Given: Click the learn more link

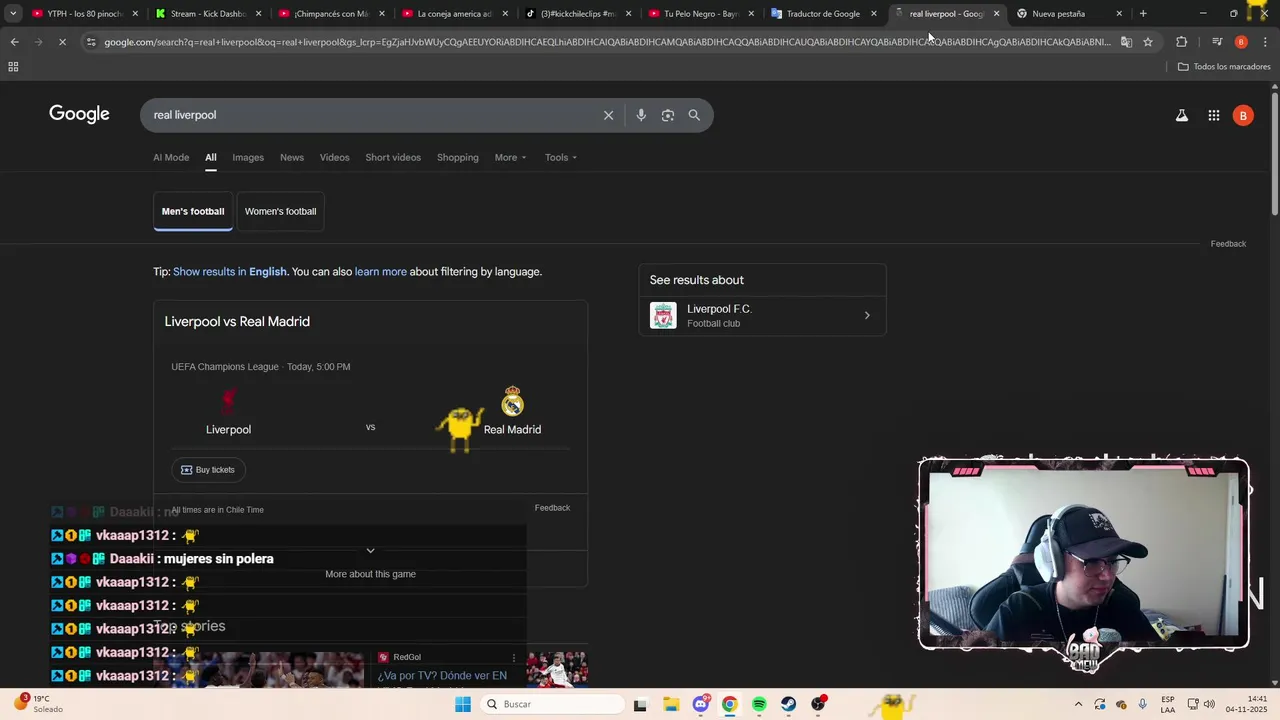Looking at the screenshot, I should 380,272.
